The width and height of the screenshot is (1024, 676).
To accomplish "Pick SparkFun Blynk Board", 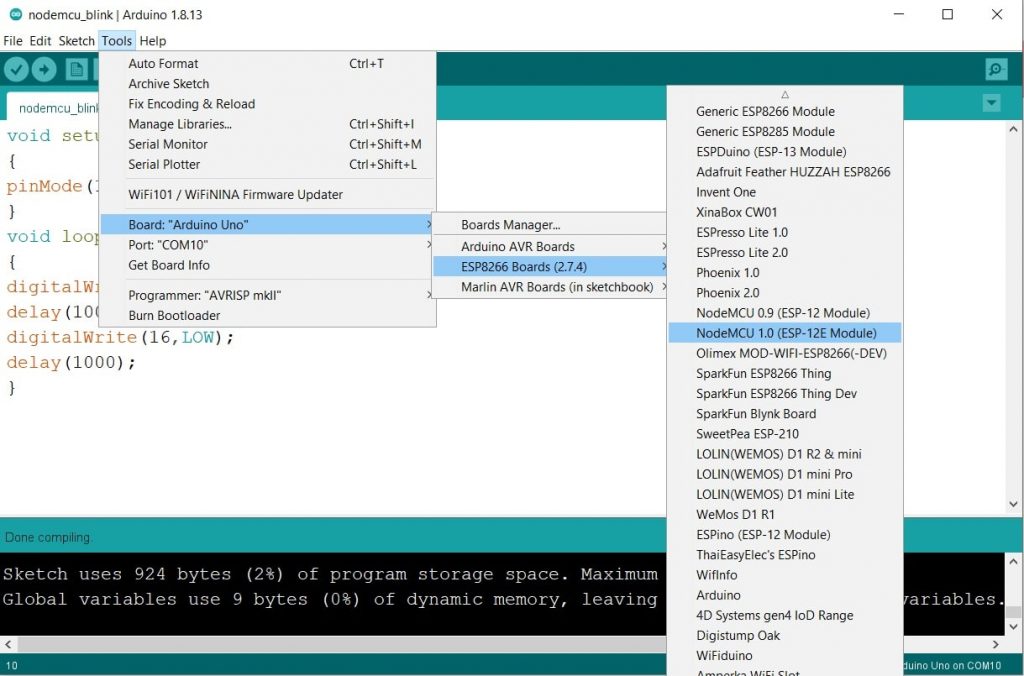I will (785, 414).
